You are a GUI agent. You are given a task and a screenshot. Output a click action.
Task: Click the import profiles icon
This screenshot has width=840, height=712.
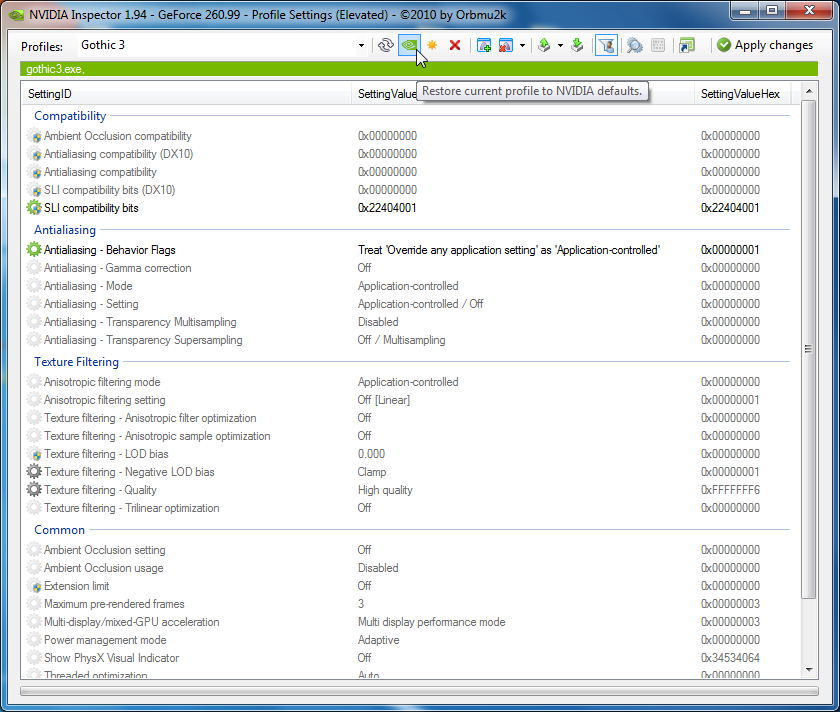[x=577, y=45]
